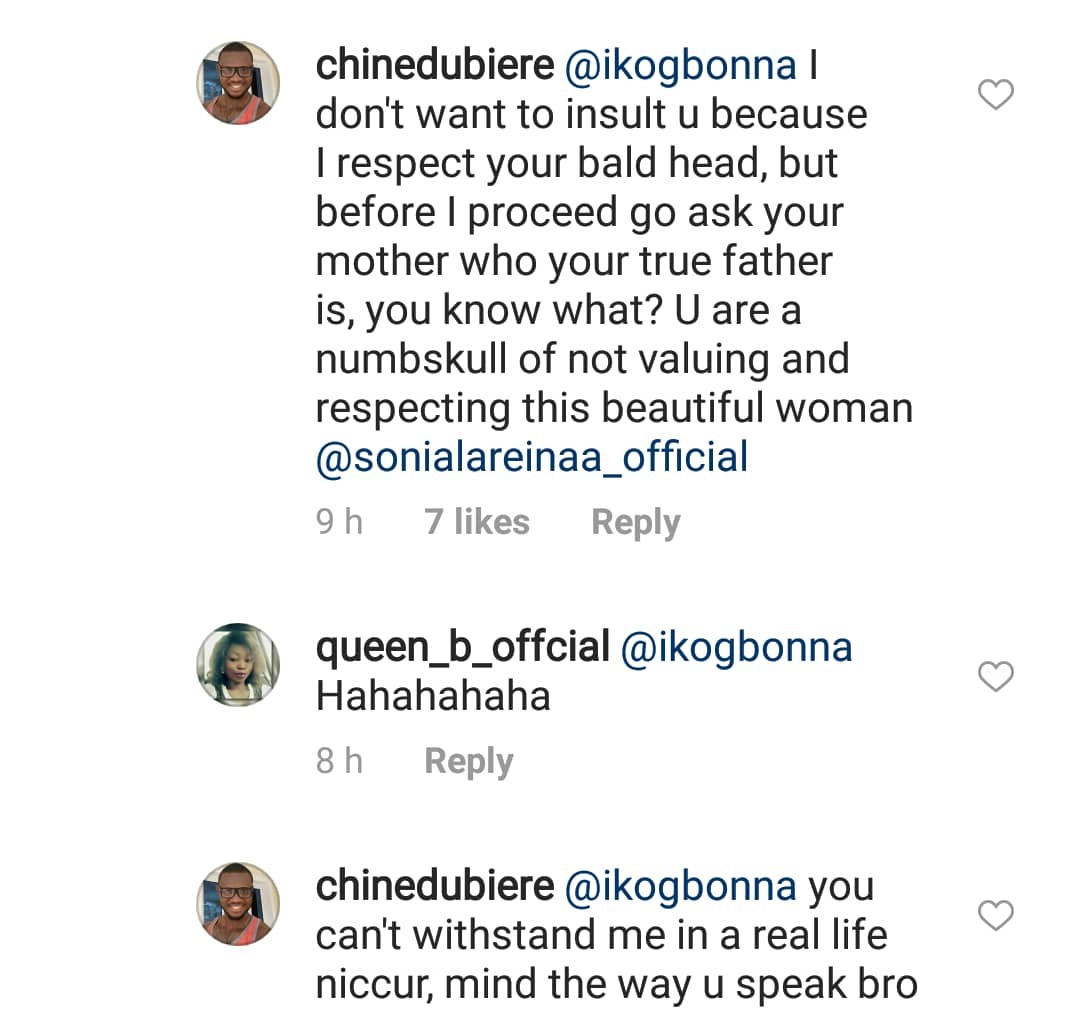Open queen_b_offcial's profile picture
The width and height of the screenshot is (1080, 1032).
(x=237, y=664)
